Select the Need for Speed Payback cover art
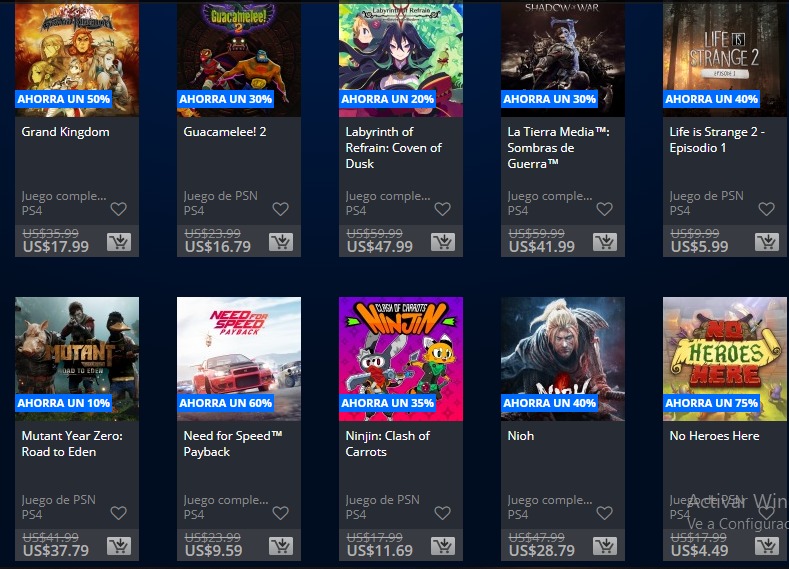Screen dimensions: 789x569 coord(239,359)
